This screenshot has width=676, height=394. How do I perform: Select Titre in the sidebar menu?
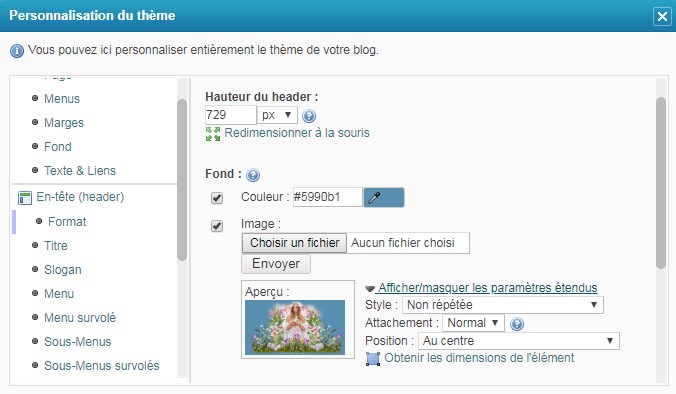(x=56, y=246)
